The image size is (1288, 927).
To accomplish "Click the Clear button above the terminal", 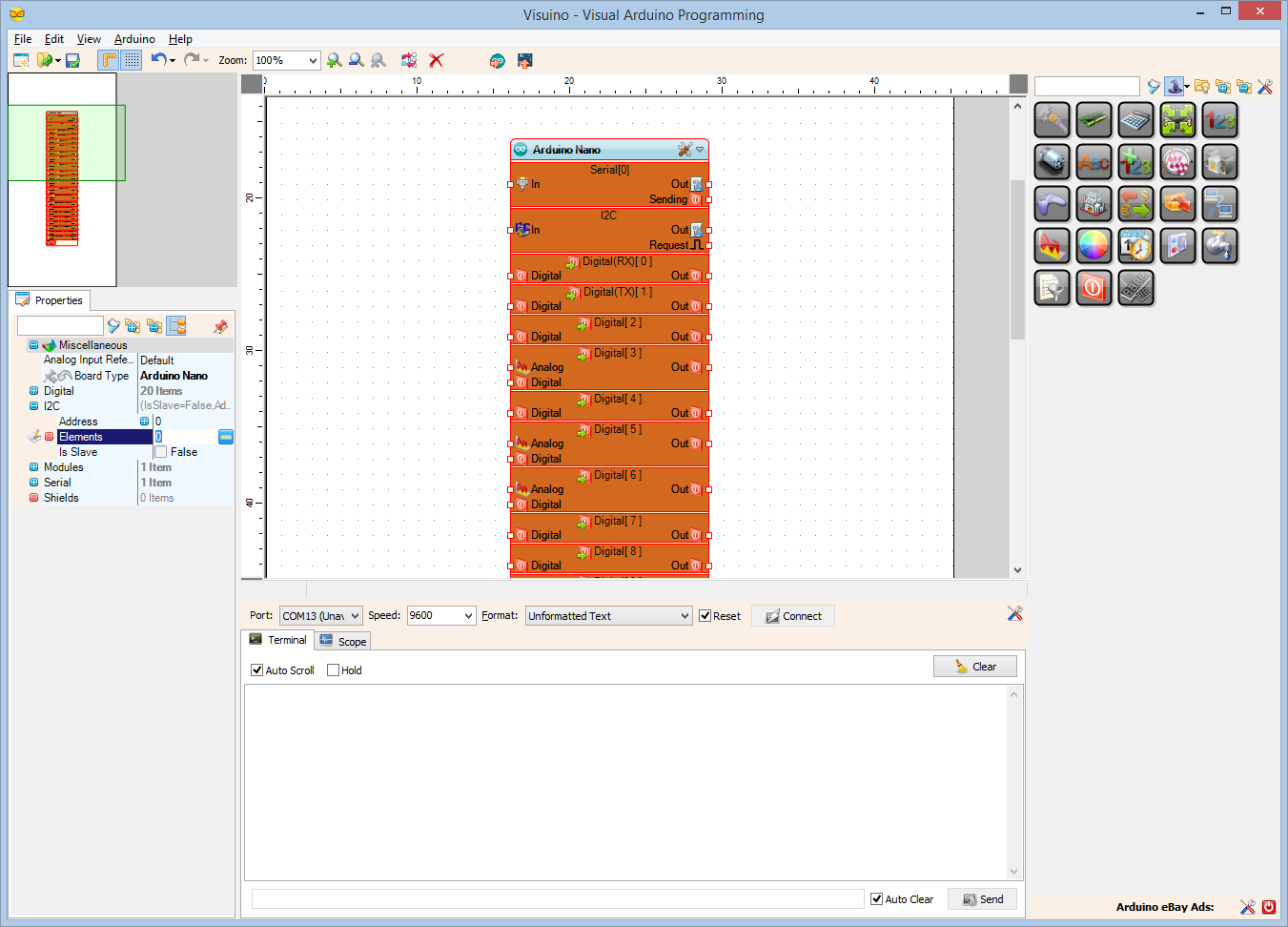I will click(x=974, y=665).
